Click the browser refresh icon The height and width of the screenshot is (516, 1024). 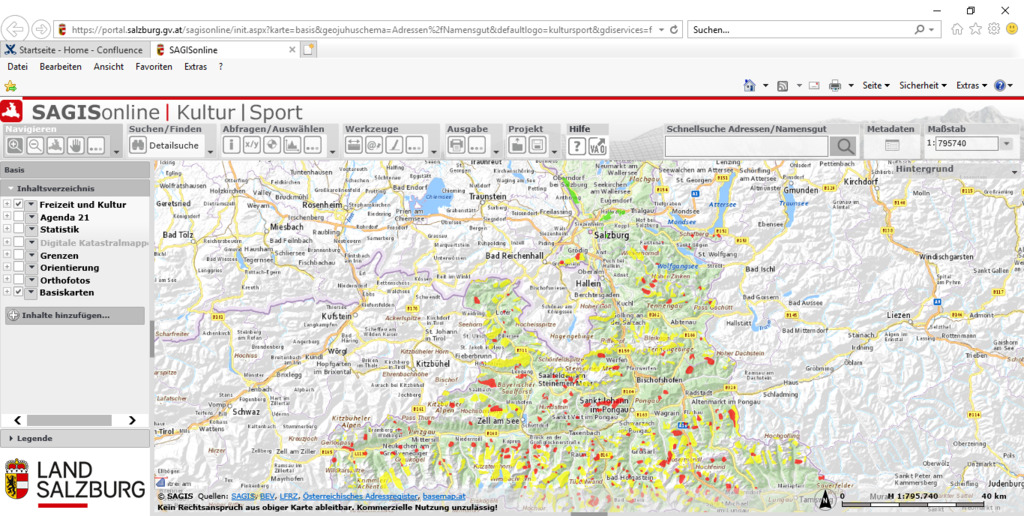pos(674,29)
